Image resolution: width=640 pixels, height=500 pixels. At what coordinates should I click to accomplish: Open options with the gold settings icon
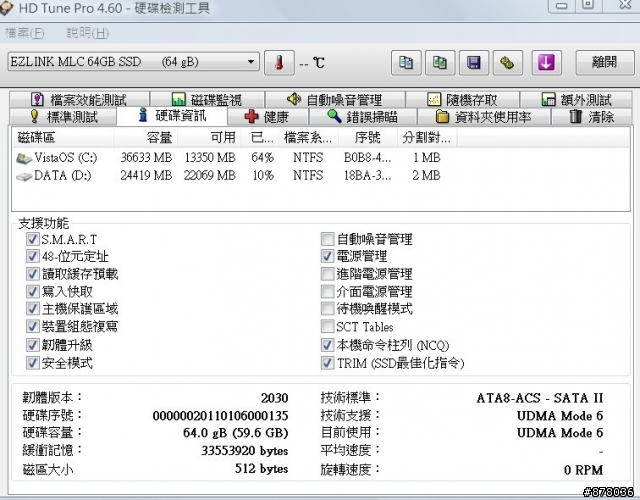tap(508, 63)
